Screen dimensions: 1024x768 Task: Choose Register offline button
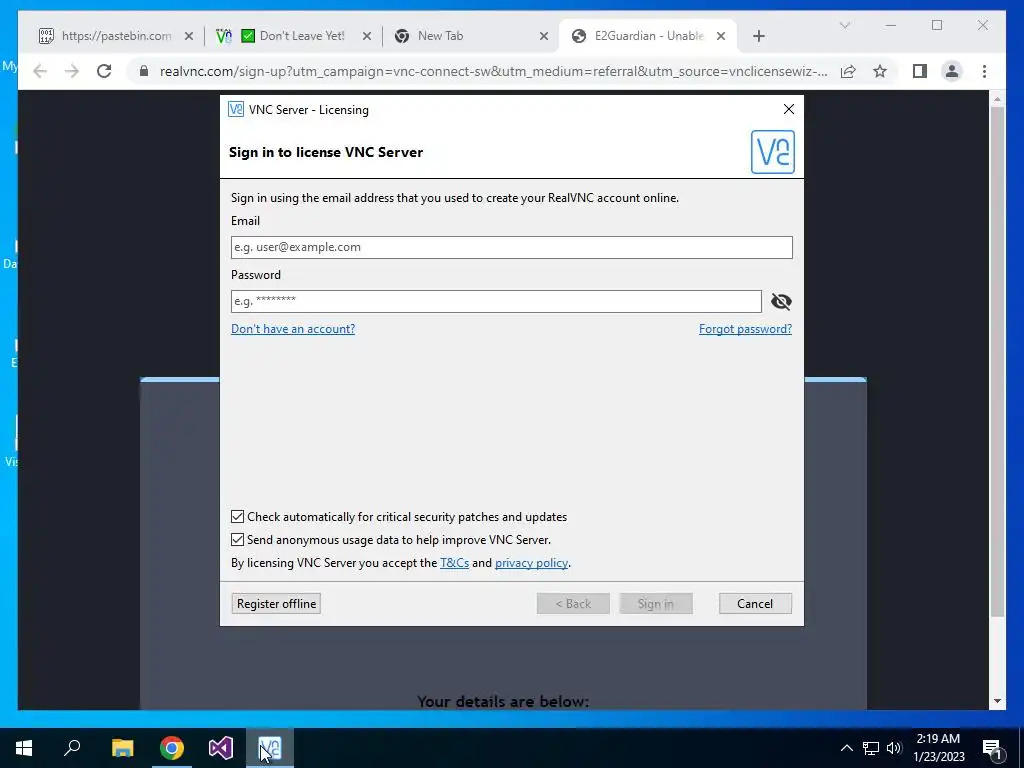coord(276,603)
